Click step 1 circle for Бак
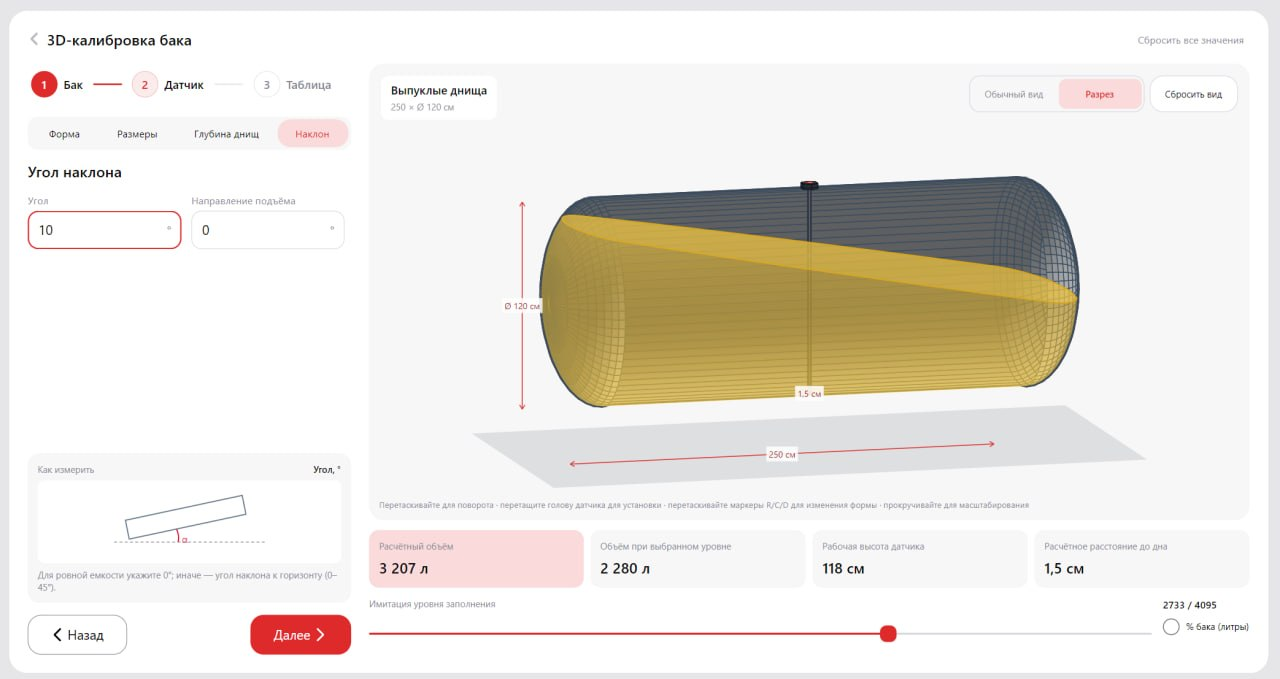The height and width of the screenshot is (679, 1280). [x=44, y=85]
